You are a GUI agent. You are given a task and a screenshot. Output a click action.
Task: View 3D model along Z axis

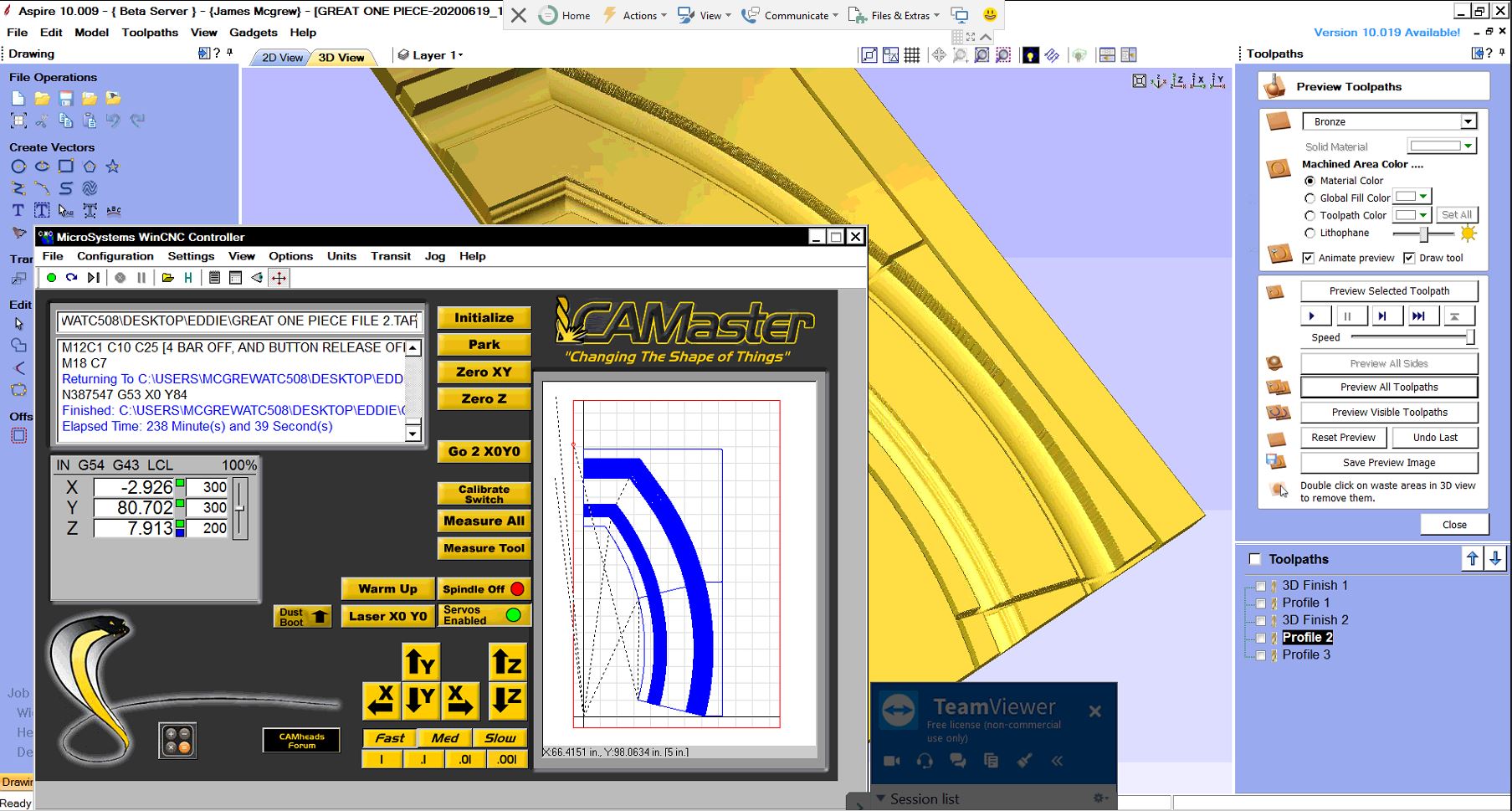1178,81
